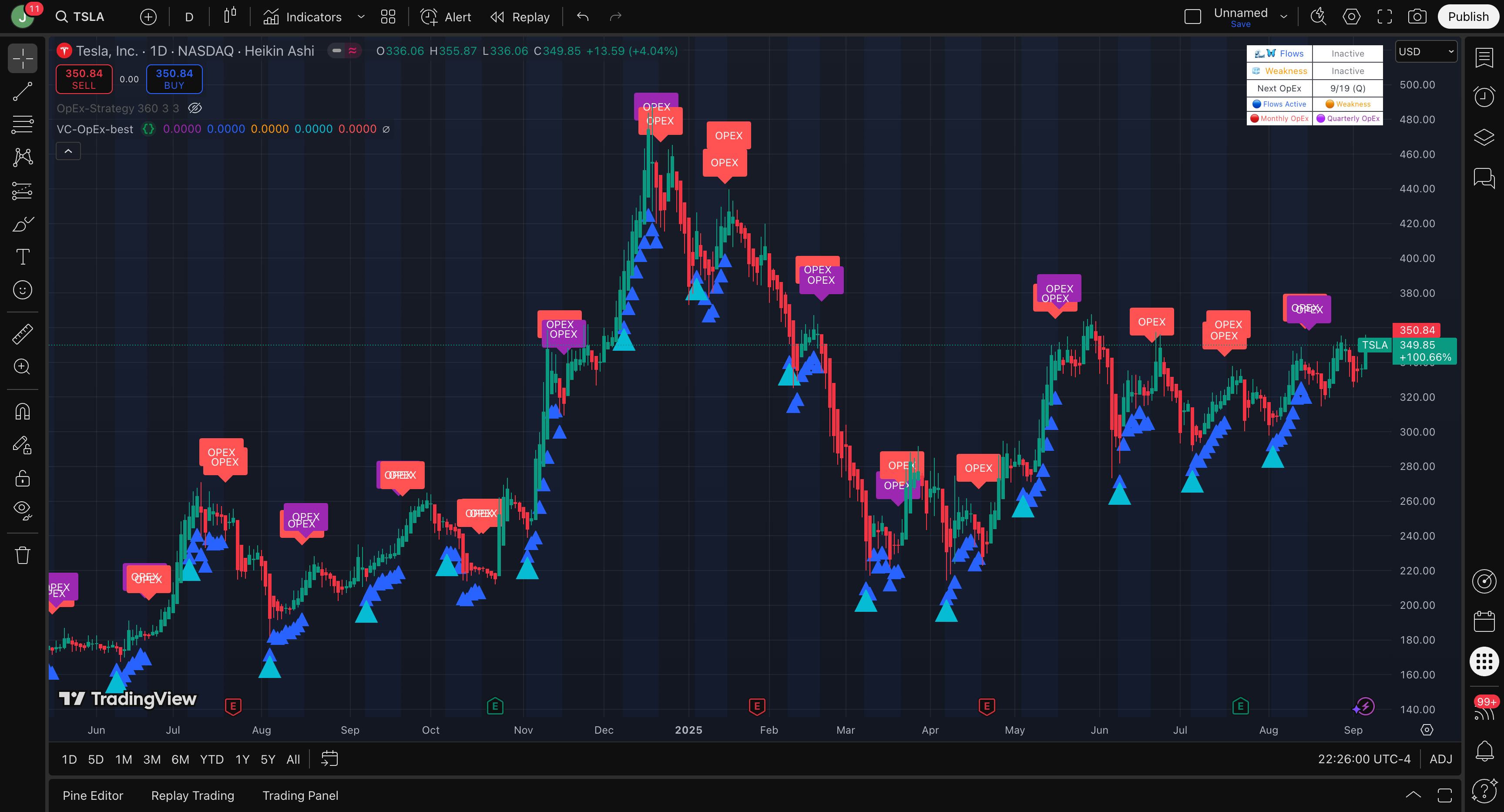This screenshot has height=812, width=1504.
Task: Remove all drawings with trash icon
Action: pyautogui.click(x=22, y=555)
